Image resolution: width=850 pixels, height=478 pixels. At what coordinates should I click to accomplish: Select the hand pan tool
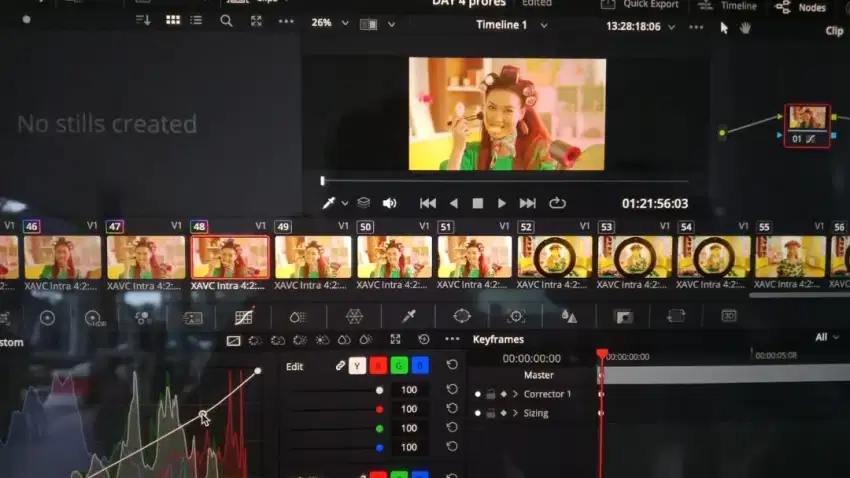coord(745,28)
